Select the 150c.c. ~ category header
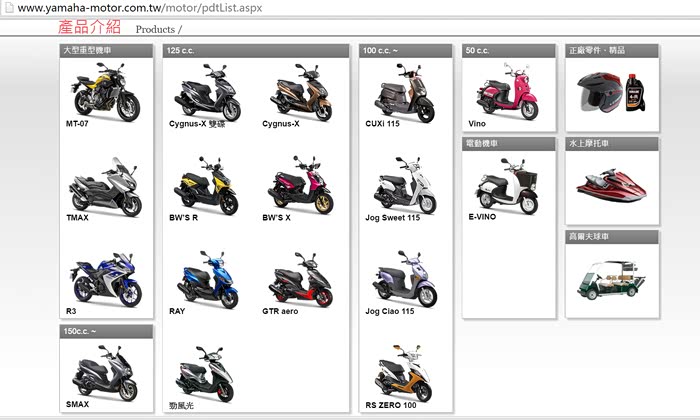Viewport: 700px width, 420px height. click(x=106, y=331)
